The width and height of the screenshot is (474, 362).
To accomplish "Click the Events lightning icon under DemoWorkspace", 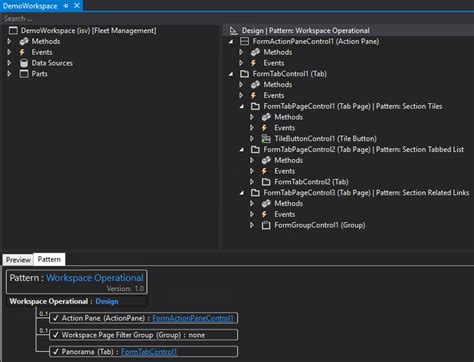I will pos(22,52).
